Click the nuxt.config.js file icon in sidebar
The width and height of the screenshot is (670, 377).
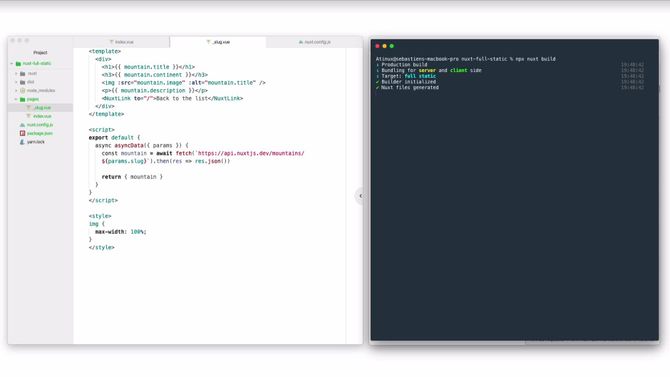coord(22,125)
